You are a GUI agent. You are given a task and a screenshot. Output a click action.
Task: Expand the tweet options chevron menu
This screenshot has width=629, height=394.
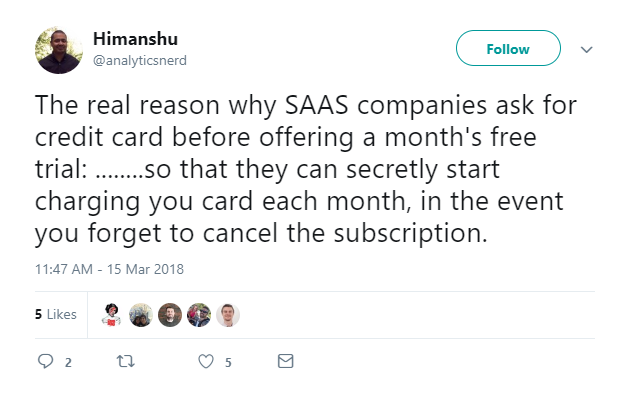point(586,49)
